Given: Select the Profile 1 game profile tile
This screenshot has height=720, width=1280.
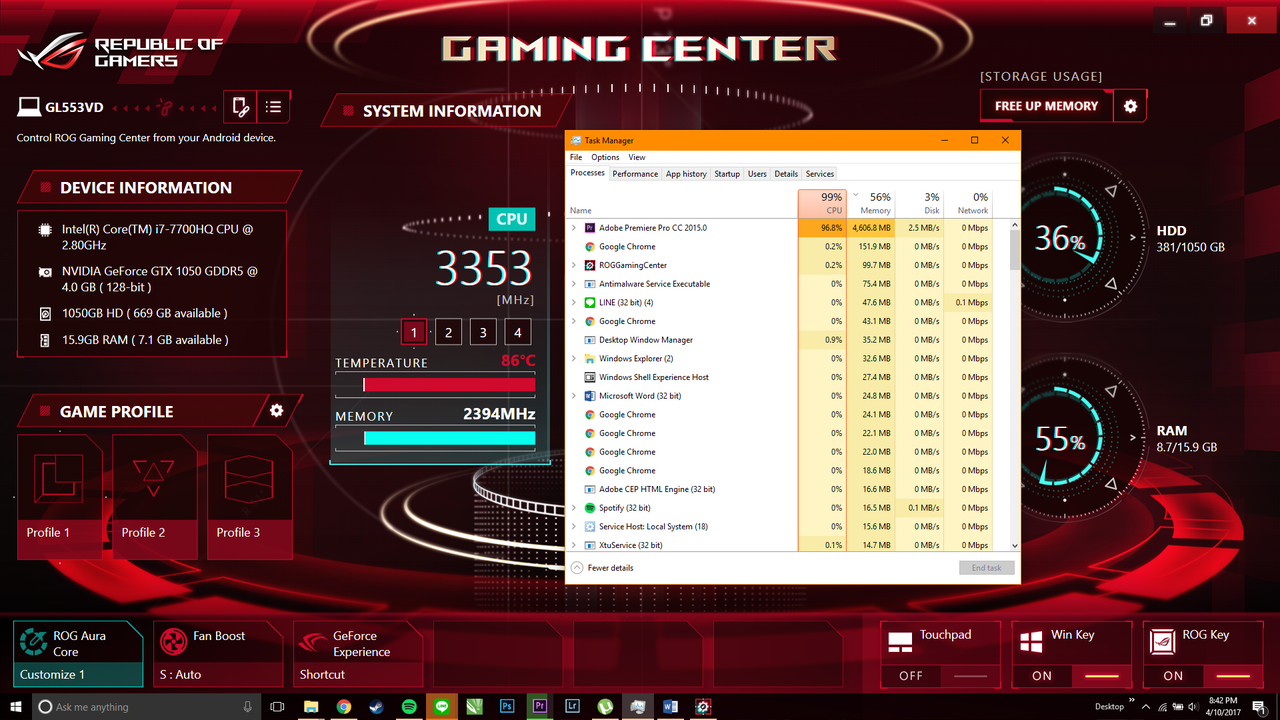Looking at the screenshot, I should [x=60, y=496].
